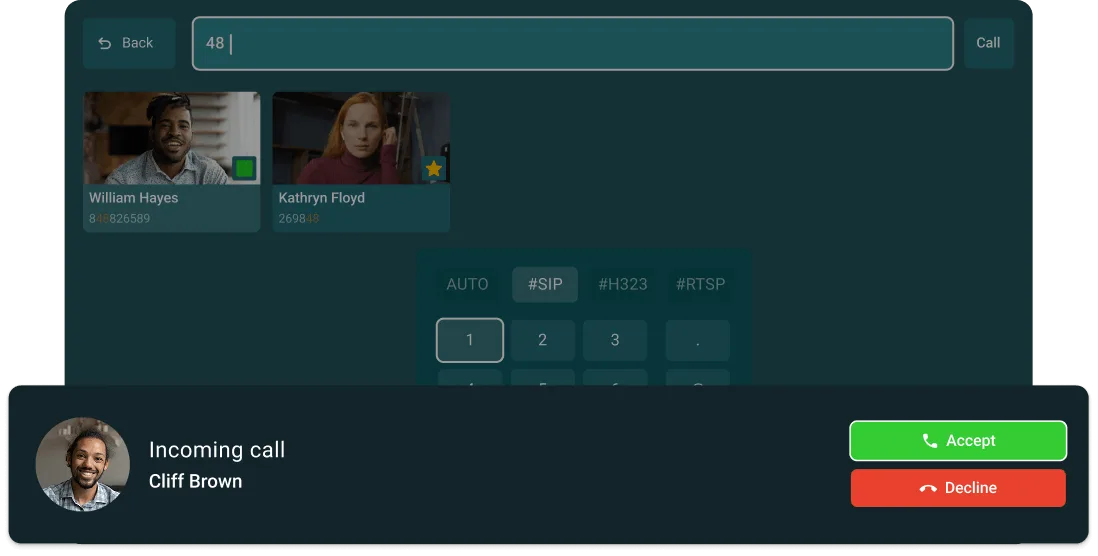
Task: Select William Hayes contact name
Action: coord(134,198)
